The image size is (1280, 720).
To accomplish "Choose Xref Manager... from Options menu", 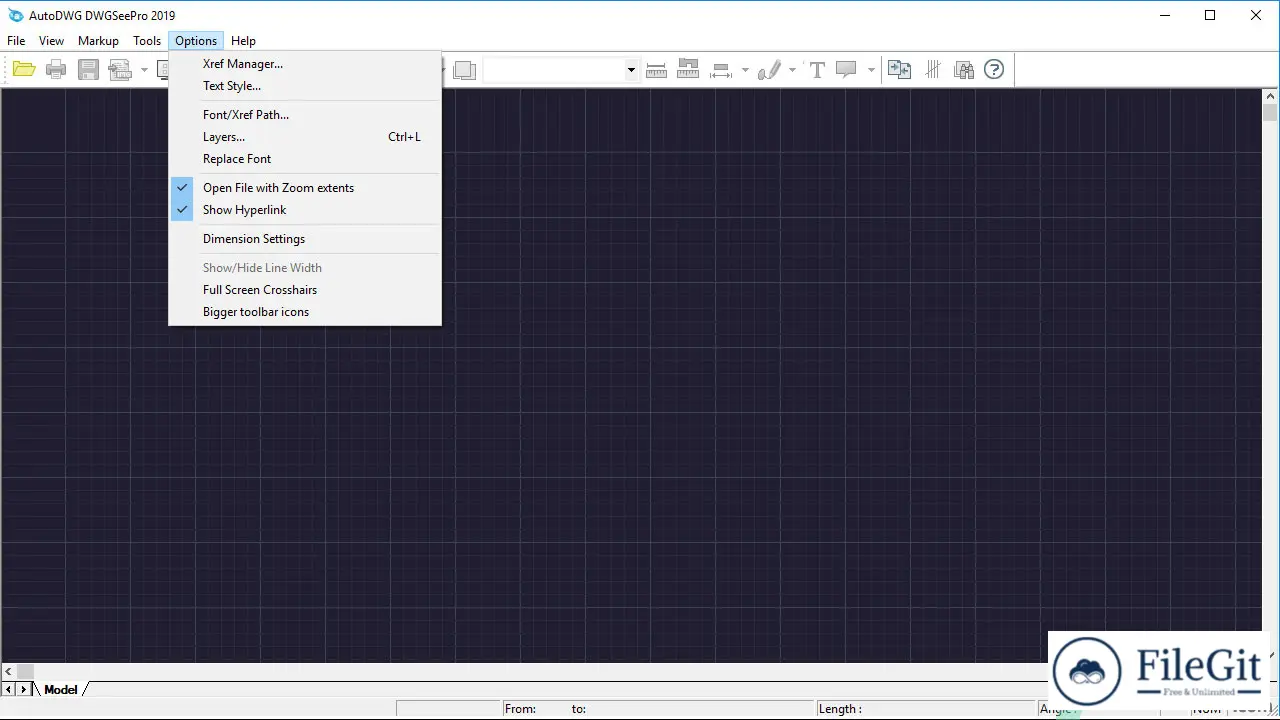I will pyautogui.click(x=305, y=64).
